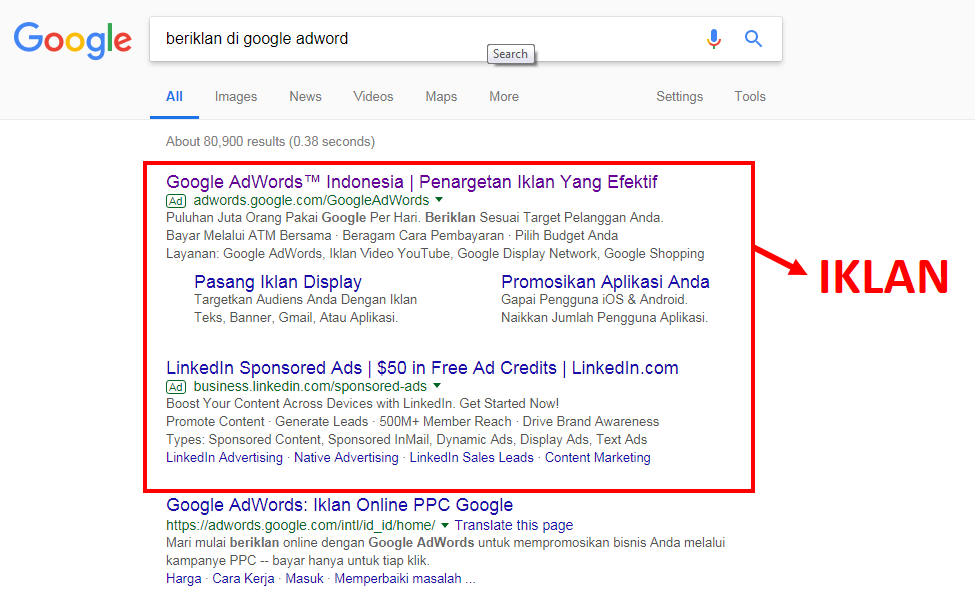Viewport: 975px width, 592px height.
Task: Open Google AdWords Indonesia ad headline
Action: [412, 182]
